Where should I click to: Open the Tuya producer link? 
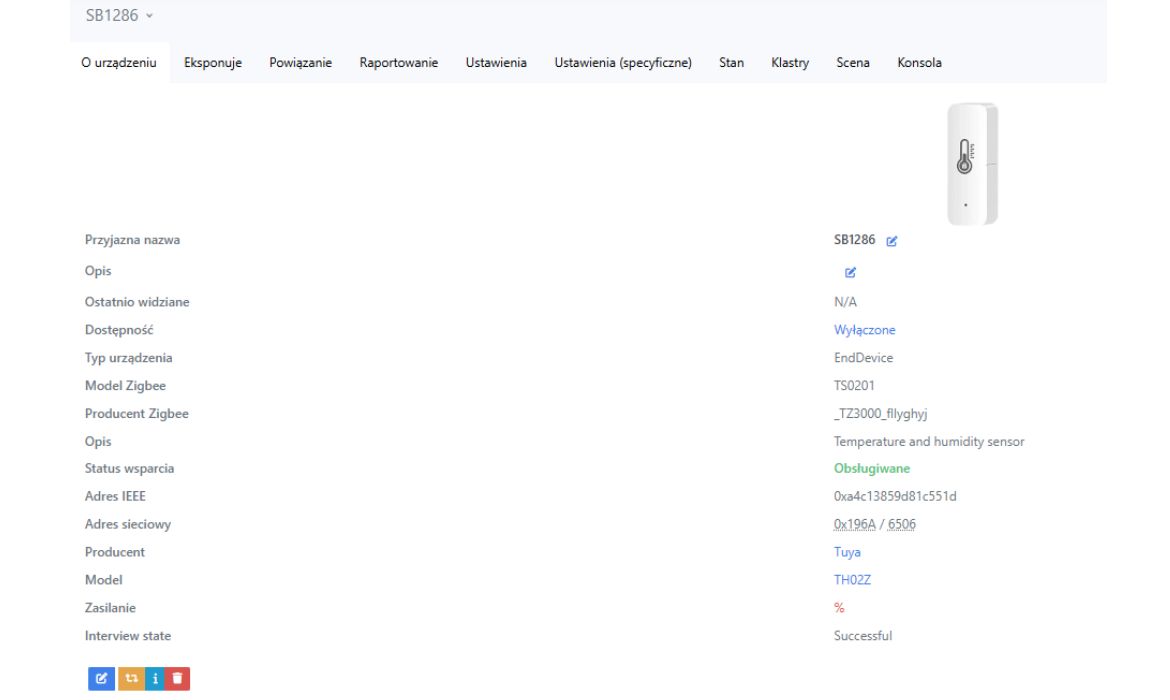click(x=847, y=552)
